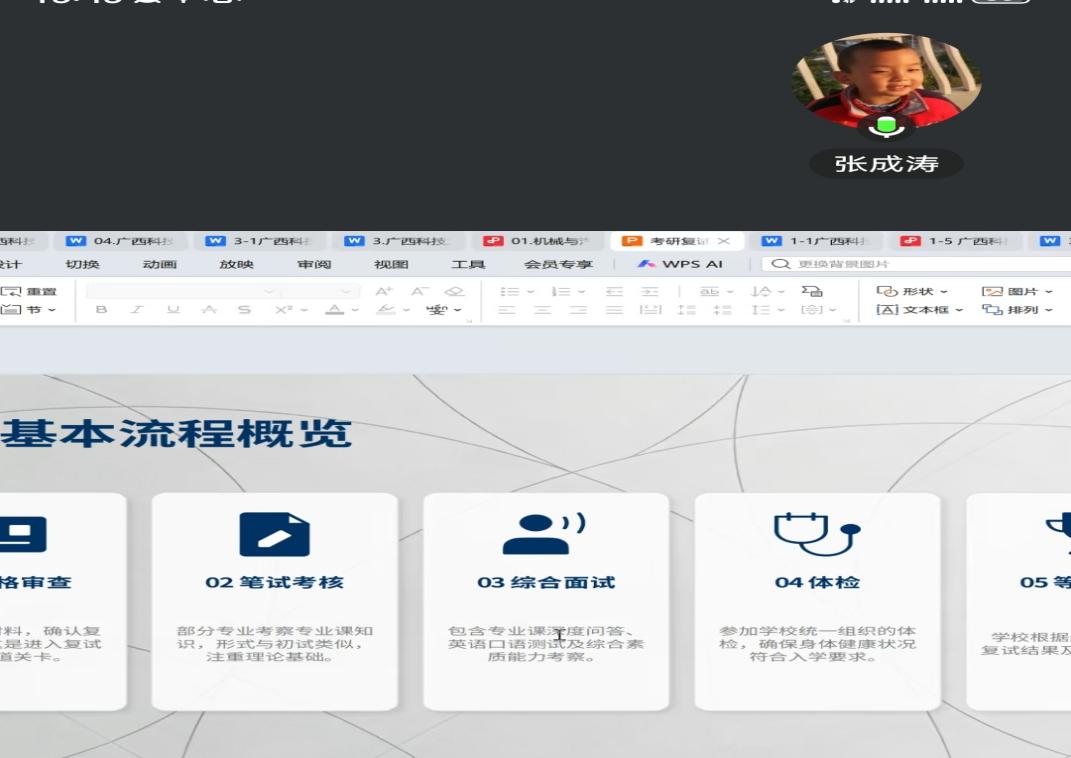The height and width of the screenshot is (758, 1071).
Task: Toggle italic text formatting
Action: (x=137, y=310)
